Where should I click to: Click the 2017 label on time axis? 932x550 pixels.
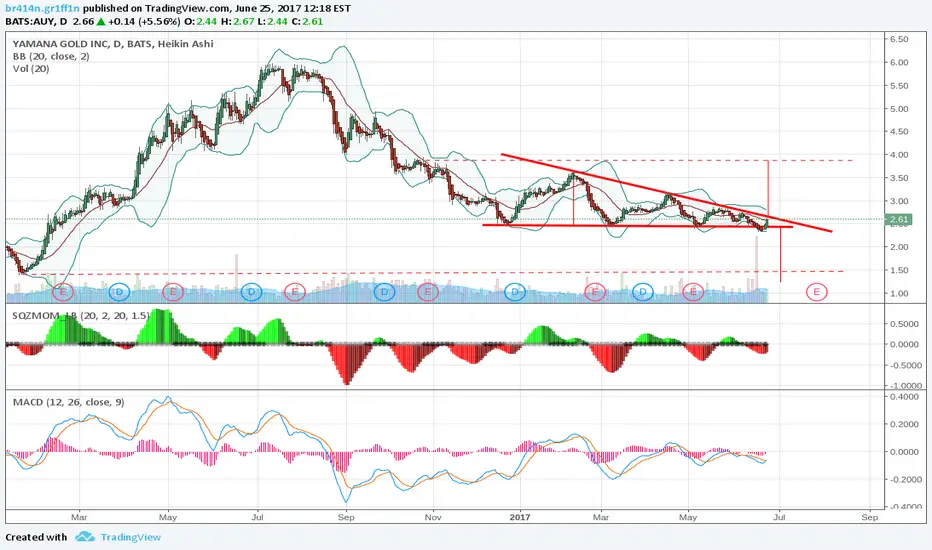click(520, 517)
